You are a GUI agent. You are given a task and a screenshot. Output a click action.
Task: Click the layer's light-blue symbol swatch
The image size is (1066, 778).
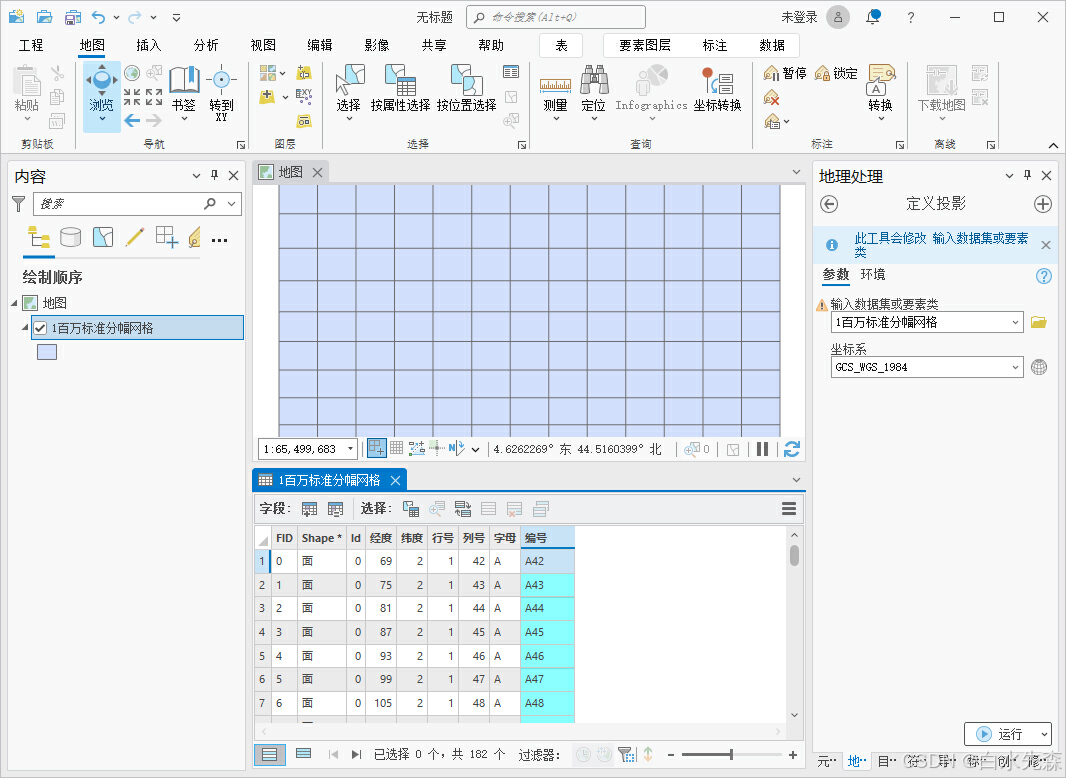(47, 352)
